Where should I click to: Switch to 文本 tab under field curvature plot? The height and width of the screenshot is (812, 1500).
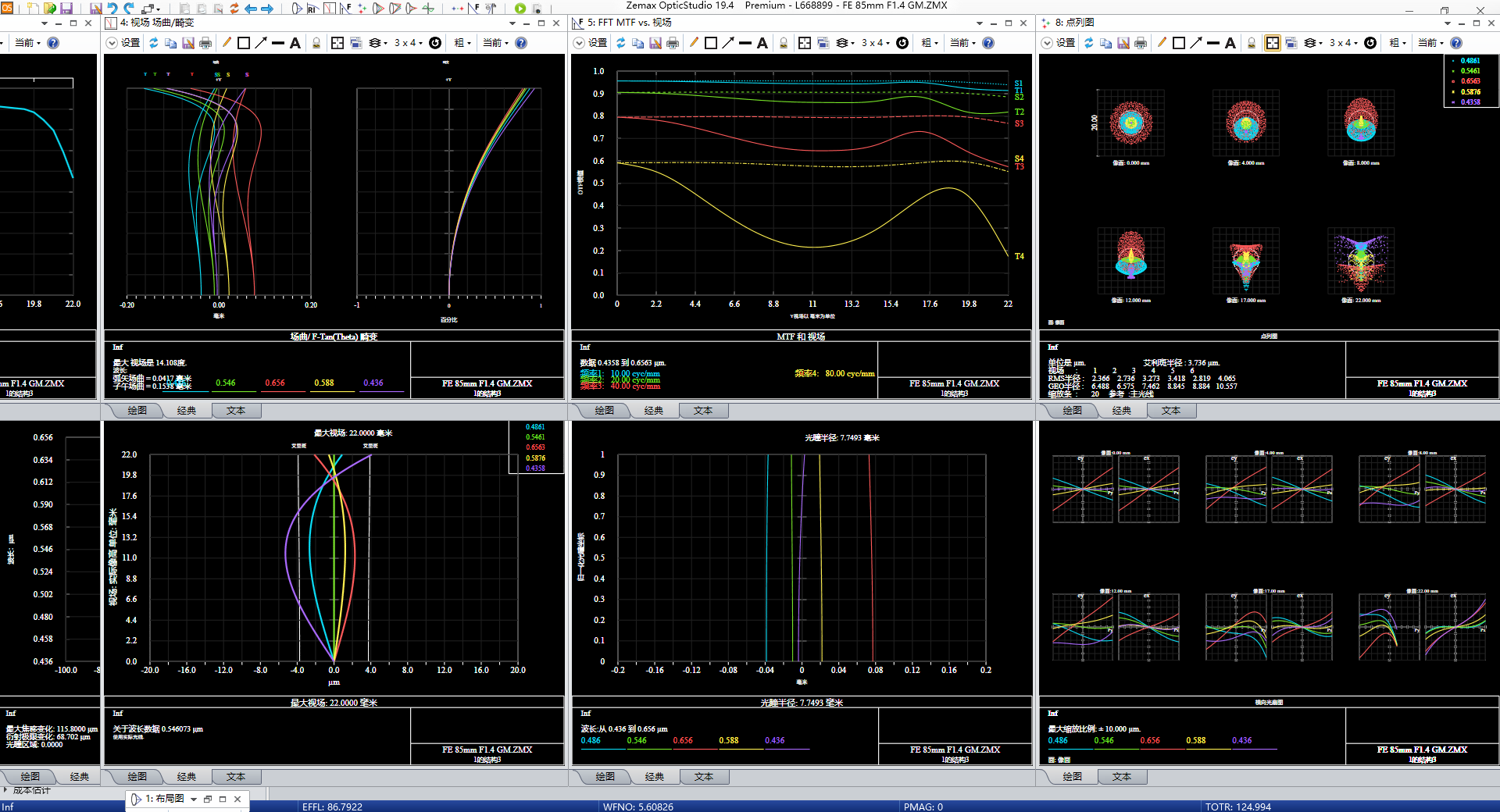click(x=236, y=411)
